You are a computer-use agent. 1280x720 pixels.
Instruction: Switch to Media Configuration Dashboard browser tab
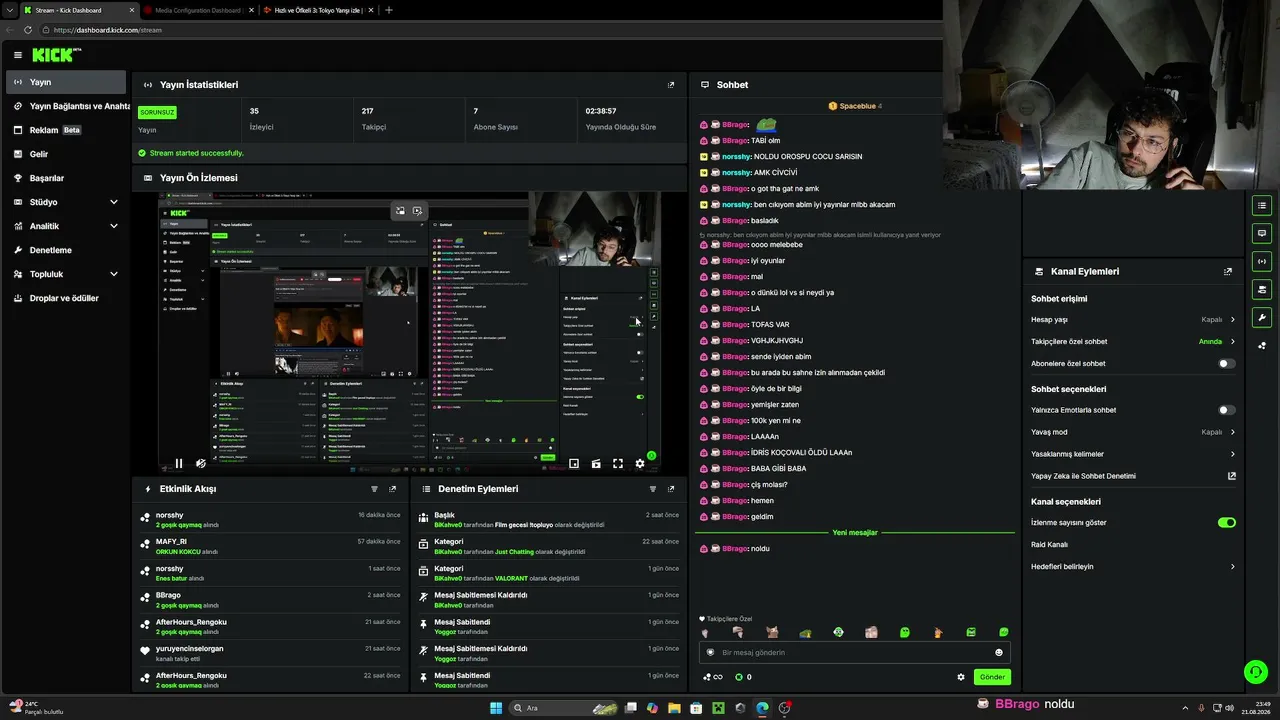(198, 10)
